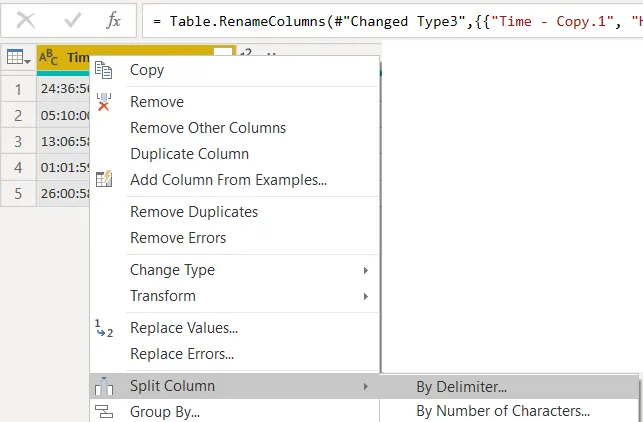This screenshot has width=643, height=422.
Task: Expand the Transform submenu arrow
Action: pos(366,296)
